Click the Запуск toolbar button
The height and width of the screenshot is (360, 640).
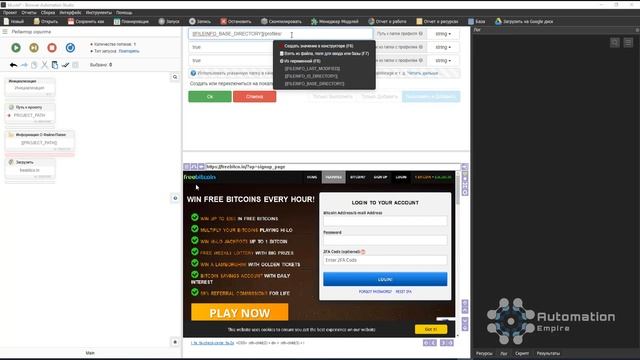pos(169,21)
